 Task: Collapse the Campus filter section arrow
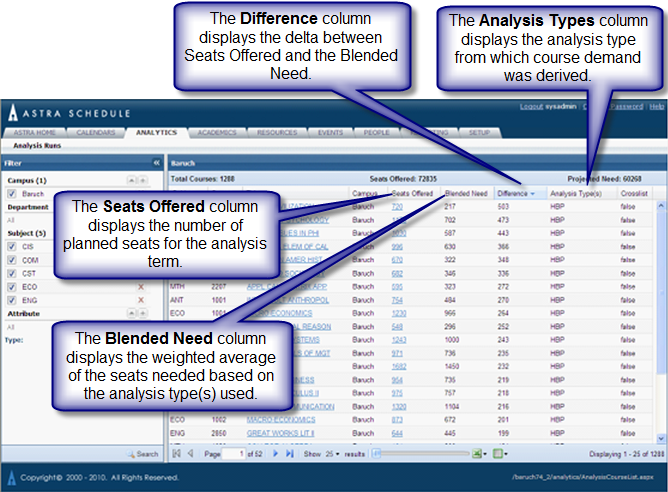coord(132,181)
